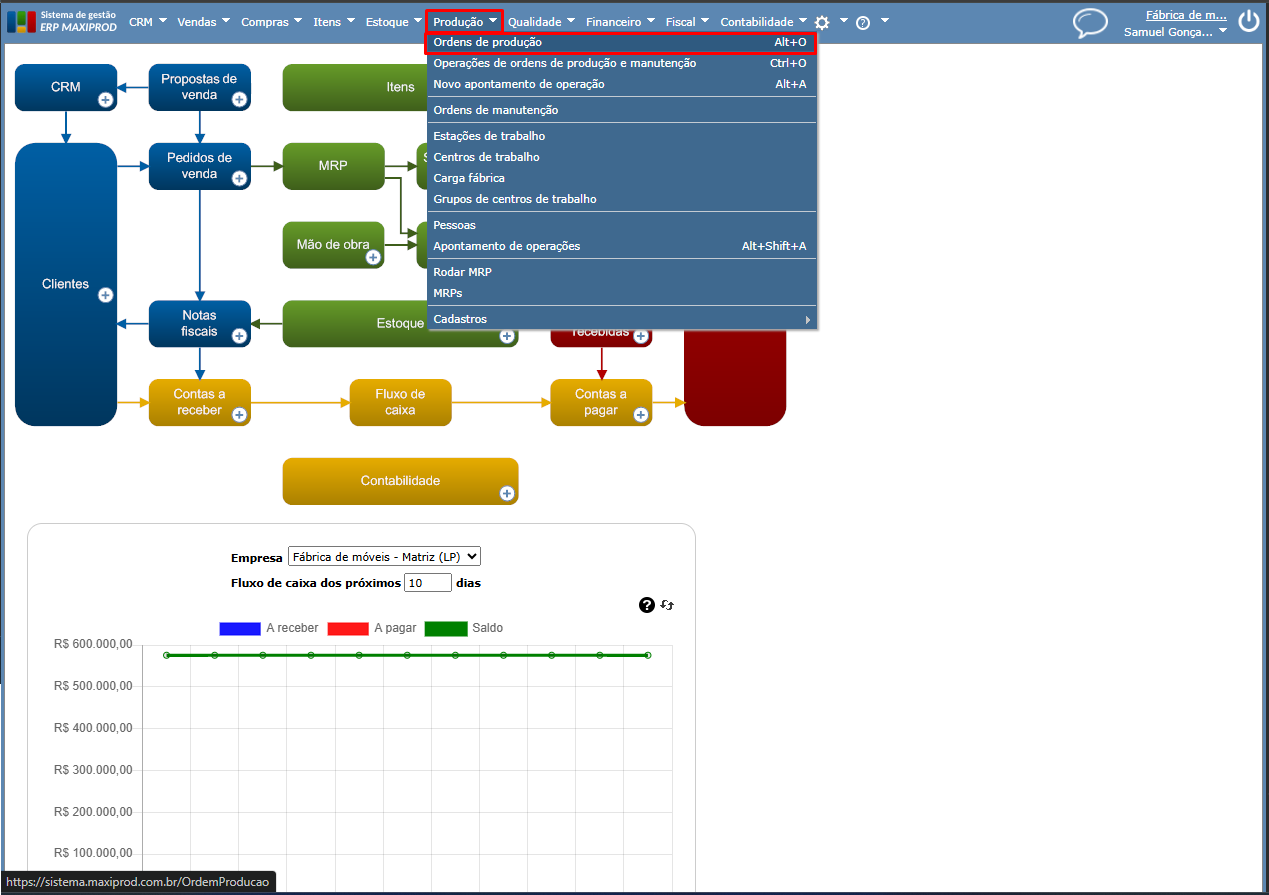Open the Contabilidade menu in top bar

(764, 21)
